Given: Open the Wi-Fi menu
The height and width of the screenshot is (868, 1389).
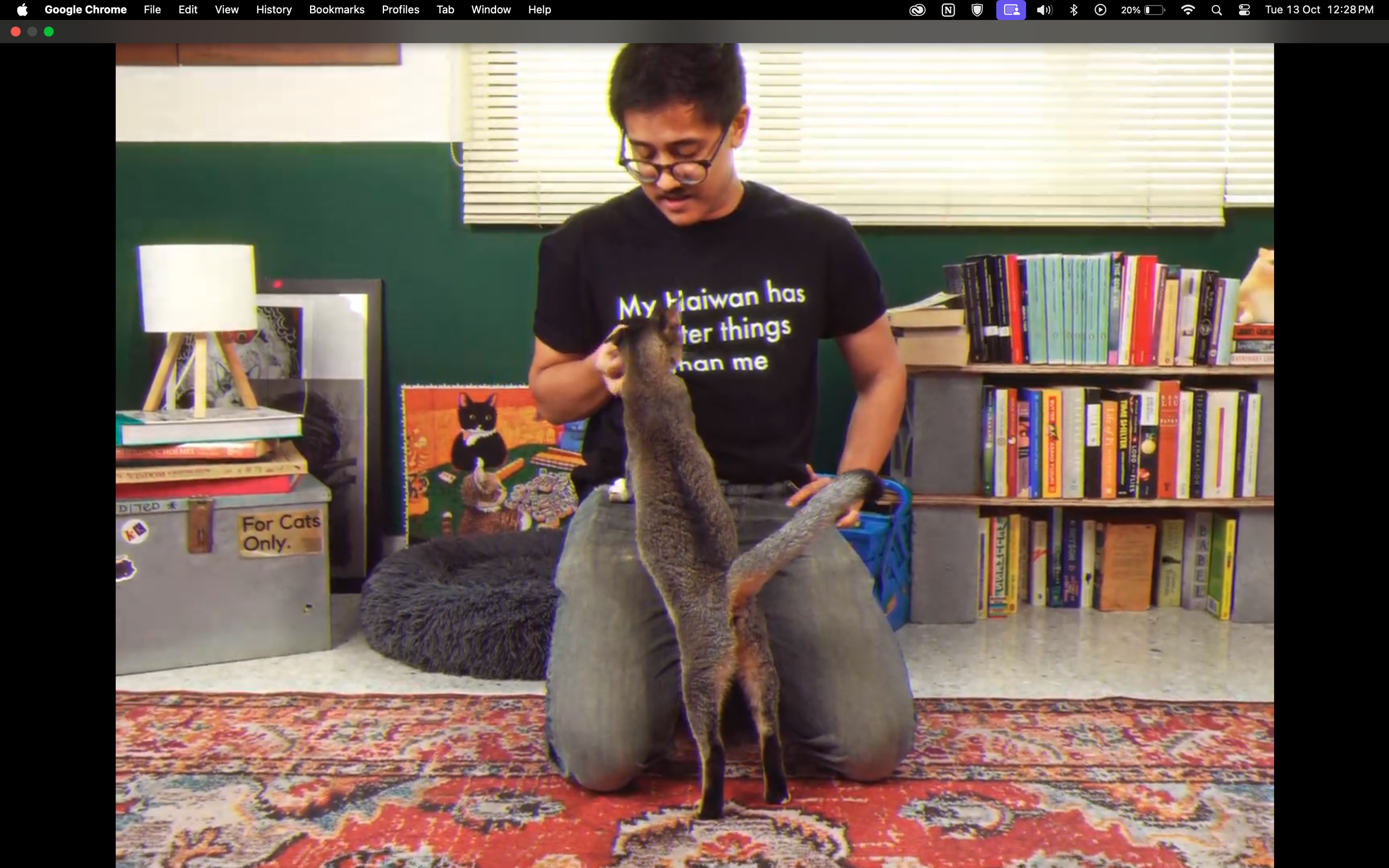Looking at the screenshot, I should (1187, 10).
